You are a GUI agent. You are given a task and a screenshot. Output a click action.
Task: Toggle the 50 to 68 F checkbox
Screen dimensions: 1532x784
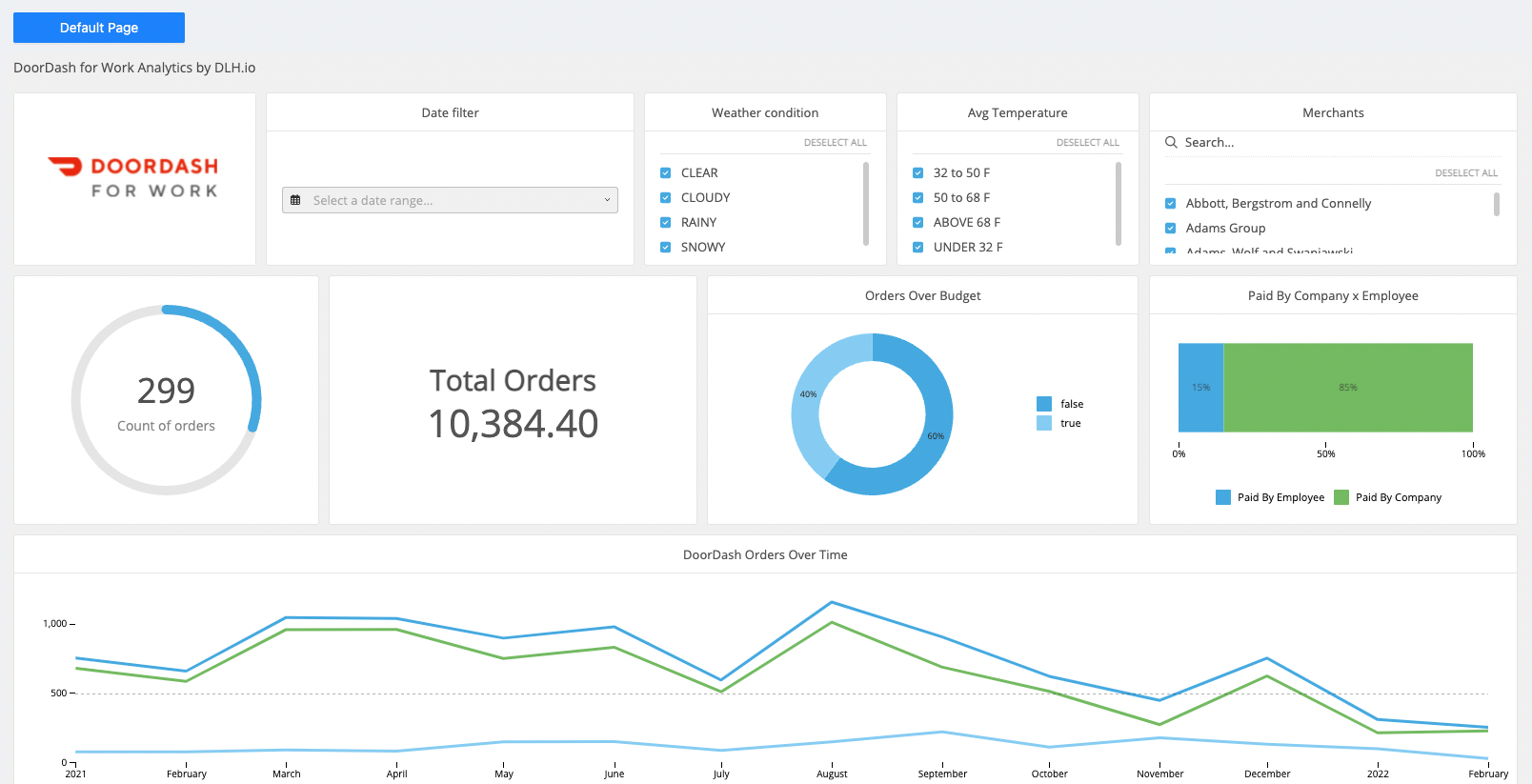point(917,197)
